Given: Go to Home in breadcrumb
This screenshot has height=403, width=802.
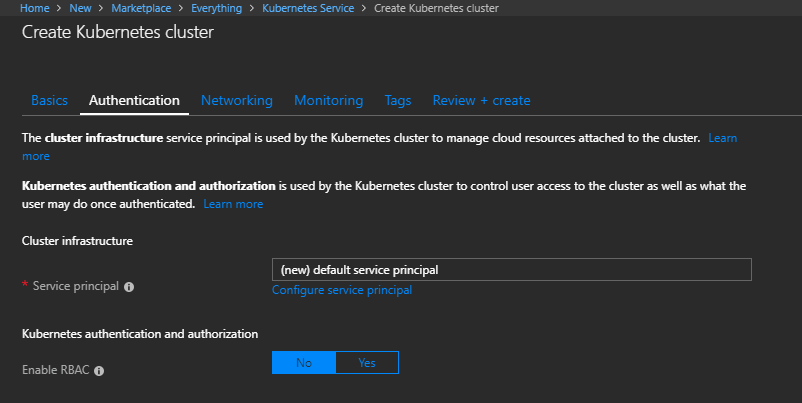Looking at the screenshot, I should pos(35,8).
